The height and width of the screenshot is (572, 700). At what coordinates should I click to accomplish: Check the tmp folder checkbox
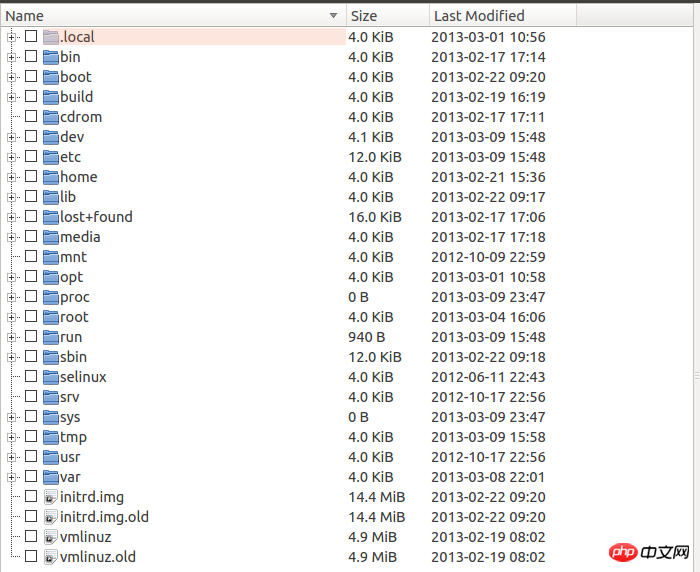tap(31, 436)
